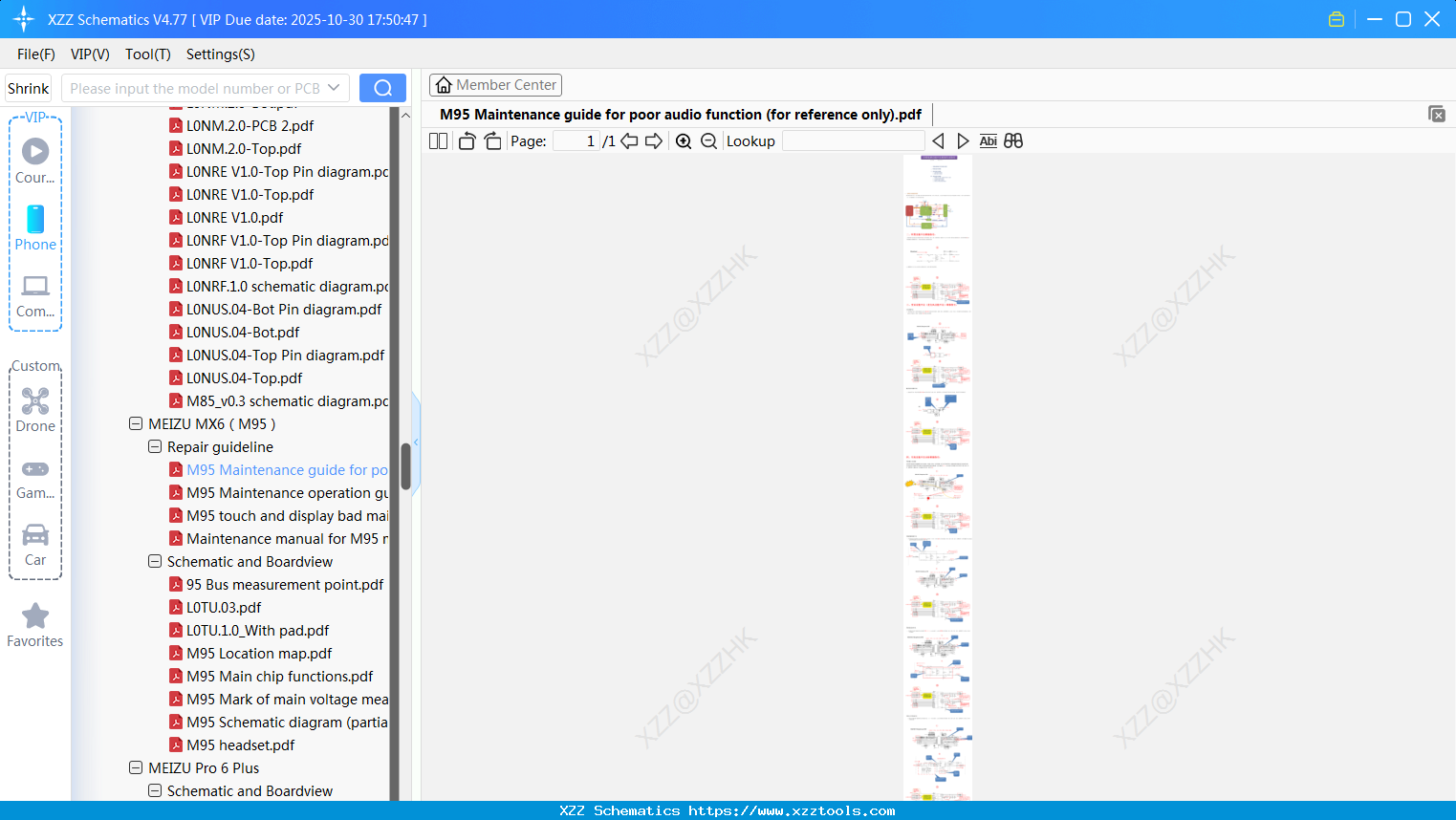Viewport: 1456px width, 820px height.
Task: Open the Tool(T) menu
Action: coord(148,54)
